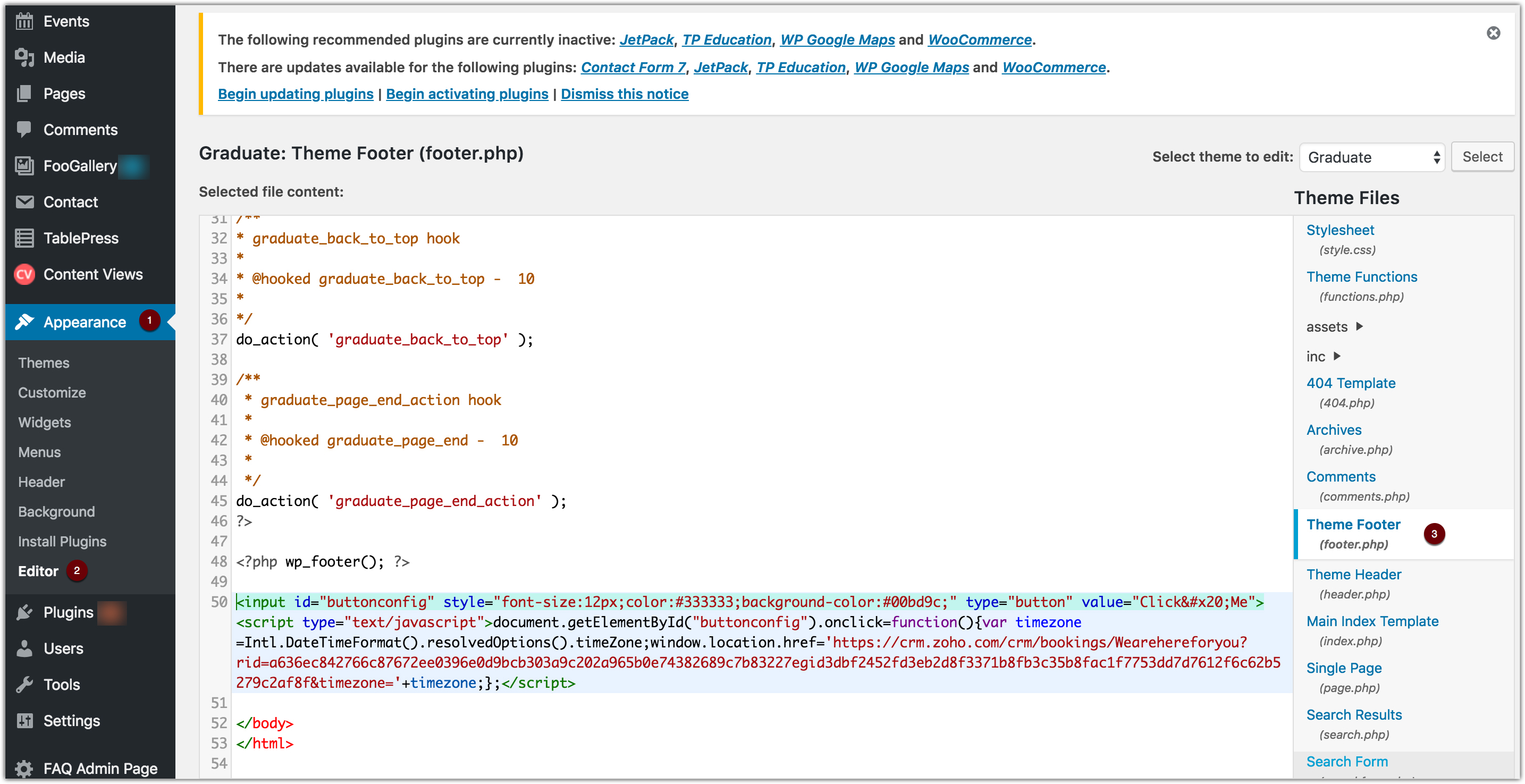1525x784 pixels.
Task: Click the Dismiss this notice link
Action: [x=624, y=94]
